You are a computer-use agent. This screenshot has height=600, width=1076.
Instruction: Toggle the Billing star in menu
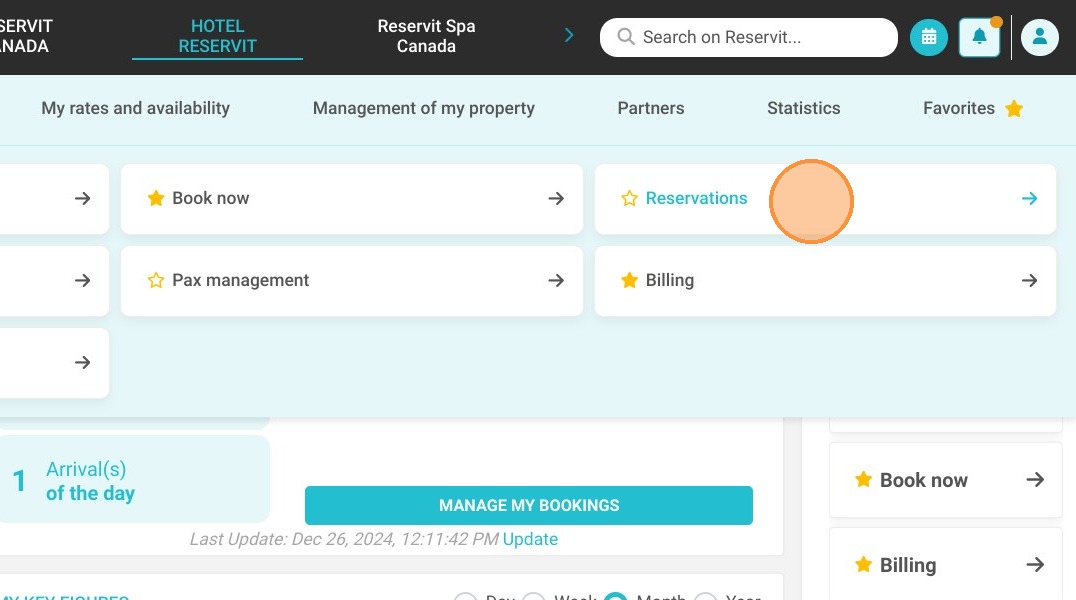(x=629, y=280)
